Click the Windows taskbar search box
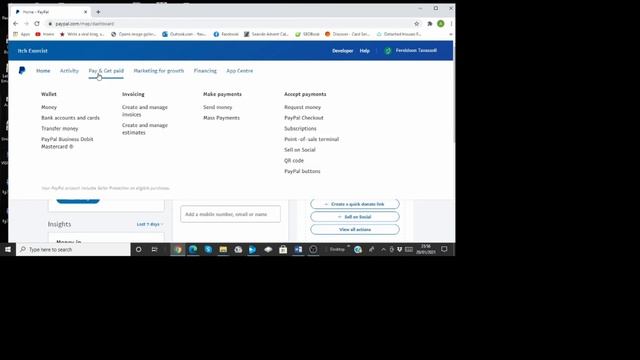640x360 pixels. [x=73, y=249]
